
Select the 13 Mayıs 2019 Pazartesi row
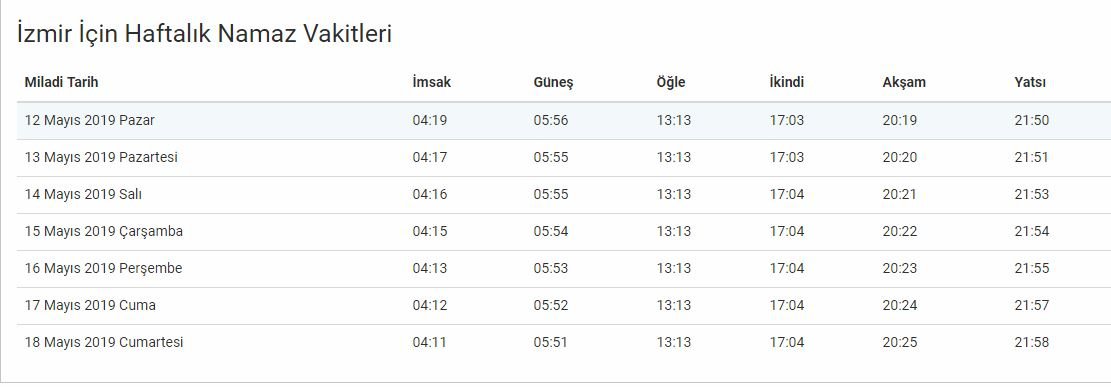(x=564, y=157)
